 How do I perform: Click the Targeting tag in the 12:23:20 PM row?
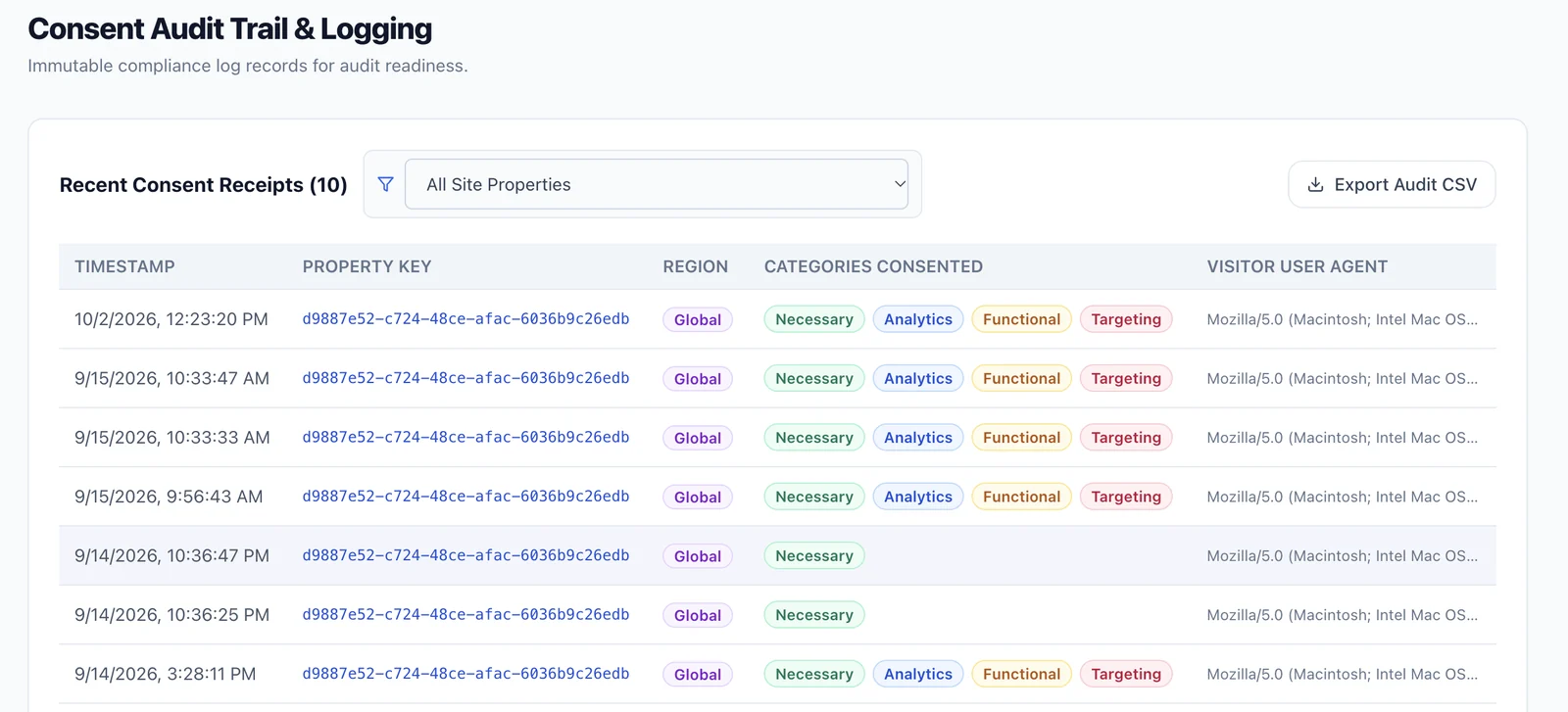click(x=1126, y=319)
